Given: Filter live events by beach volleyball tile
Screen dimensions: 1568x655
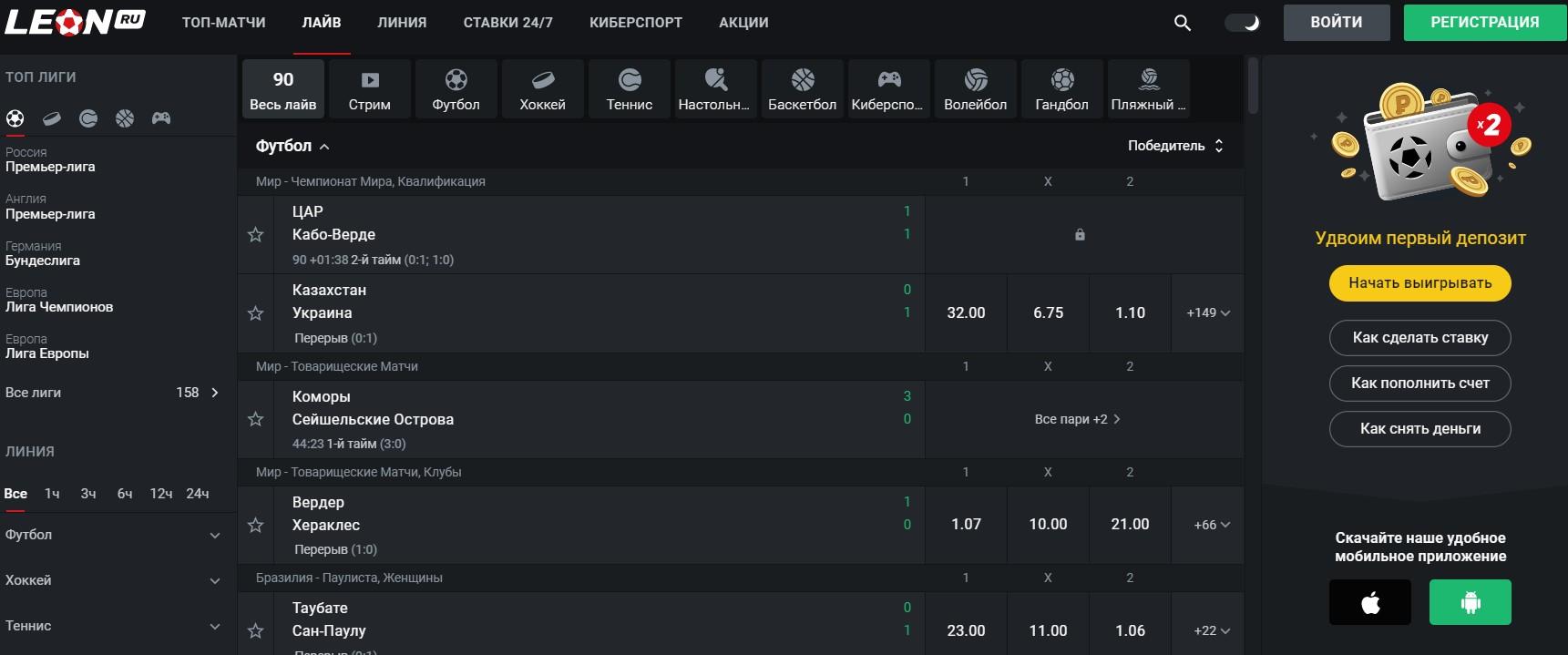Looking at the screenshot, I should [x=1149, y=89].
